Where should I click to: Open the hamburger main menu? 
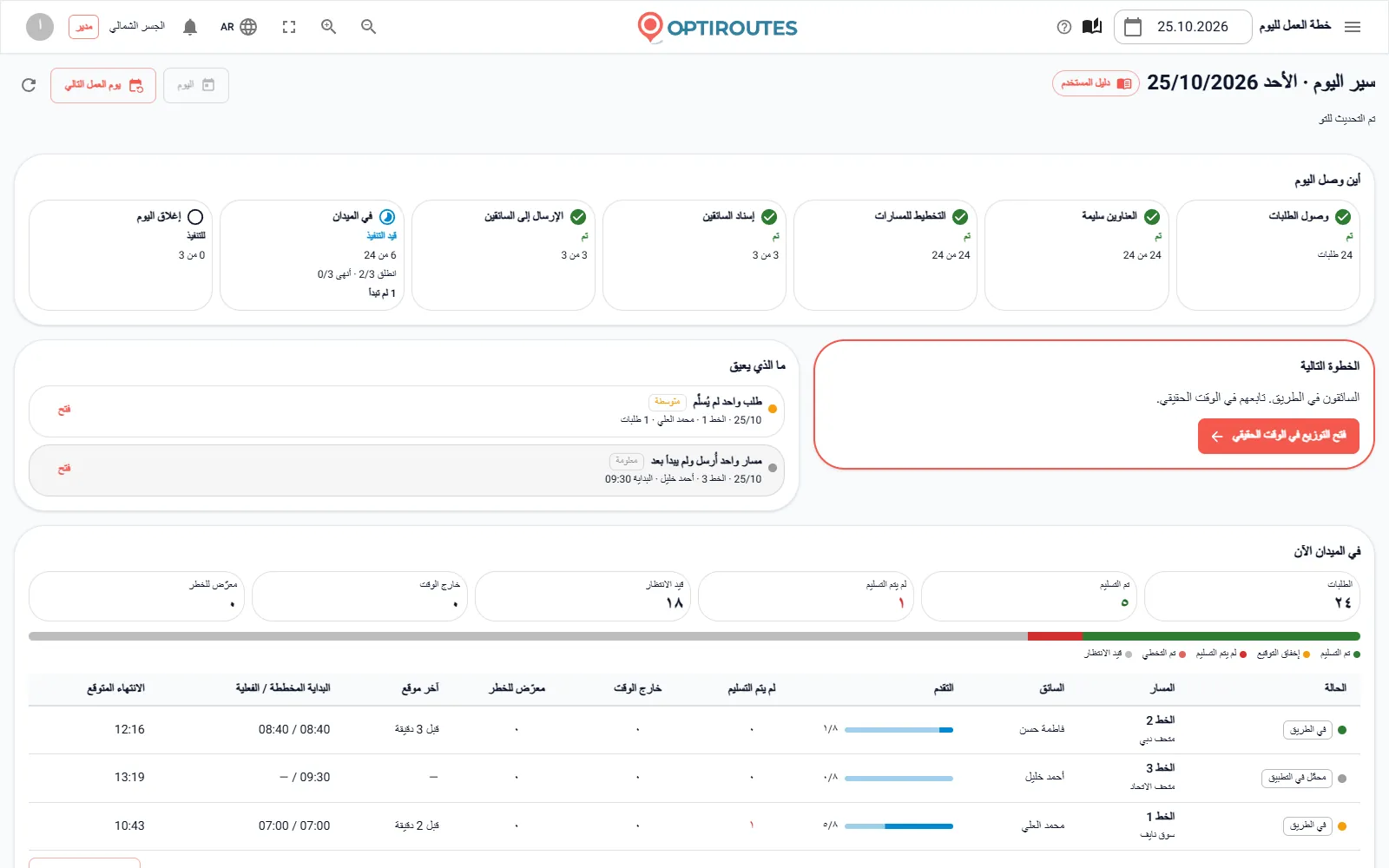coord(1352,27)
